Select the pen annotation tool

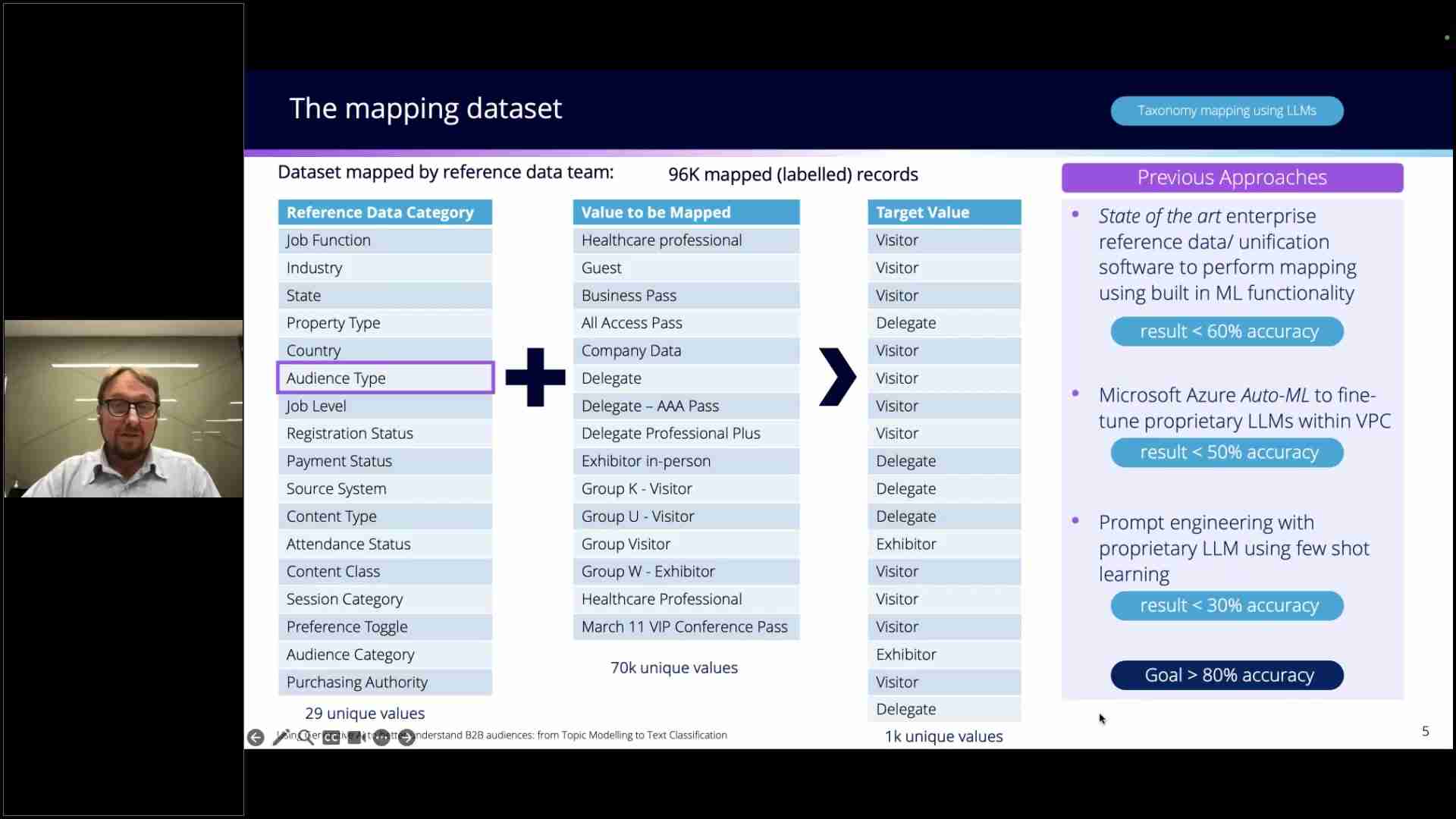click(x=281, y=737)
